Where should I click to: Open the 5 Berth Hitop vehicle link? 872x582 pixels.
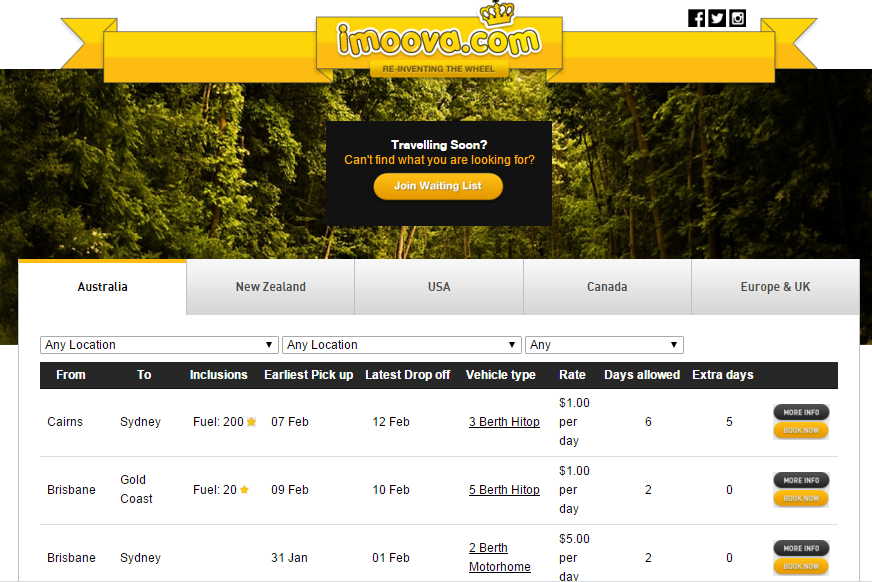[x=504, y=490]
